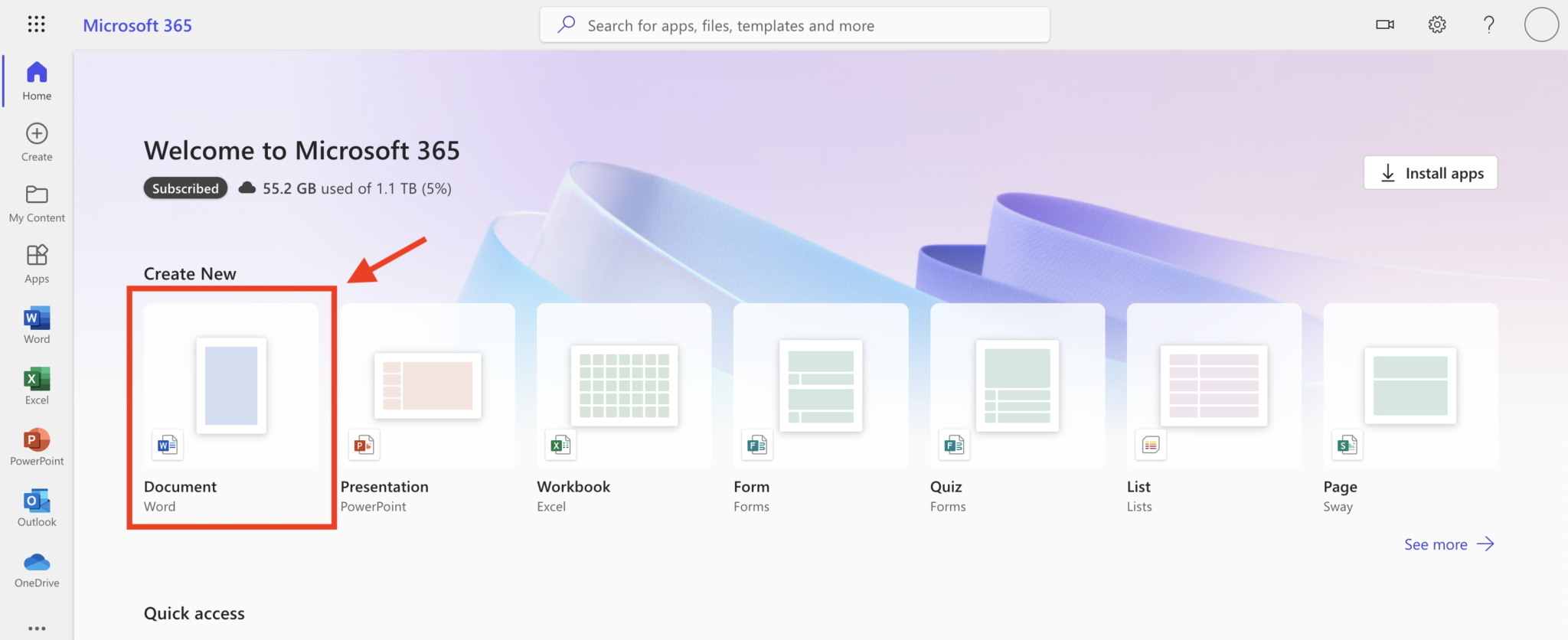
Task: Launch Outlook from the left sidebar
Action: click(37, 508)
